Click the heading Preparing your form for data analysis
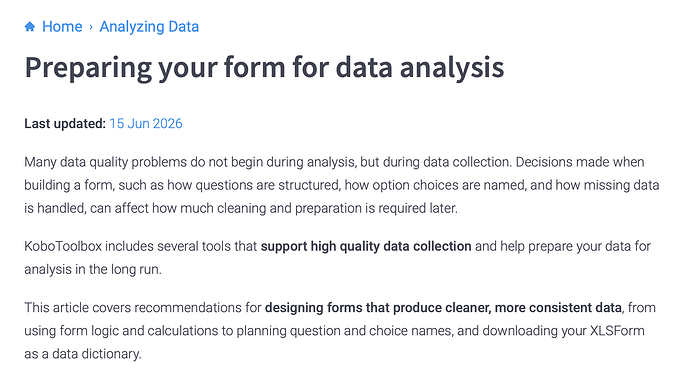 (x=264, y=67)
